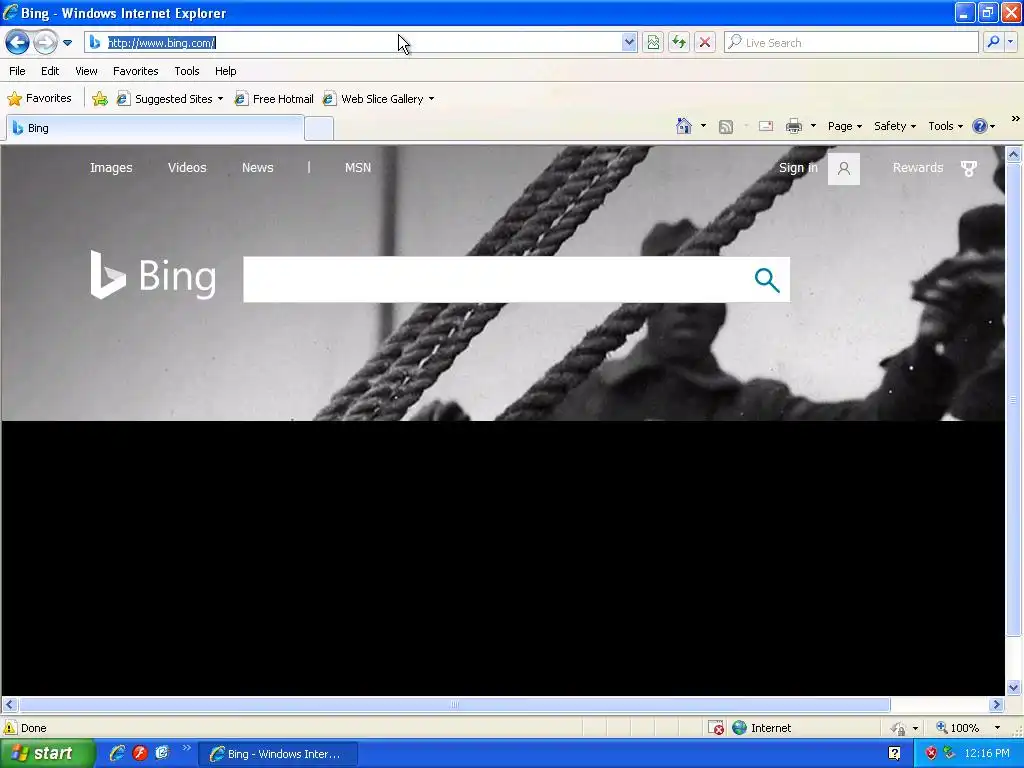The width and height of the screenshot is (1024, 768).
Task: Toggle Compatibility View icon
Action: (653, 42)
